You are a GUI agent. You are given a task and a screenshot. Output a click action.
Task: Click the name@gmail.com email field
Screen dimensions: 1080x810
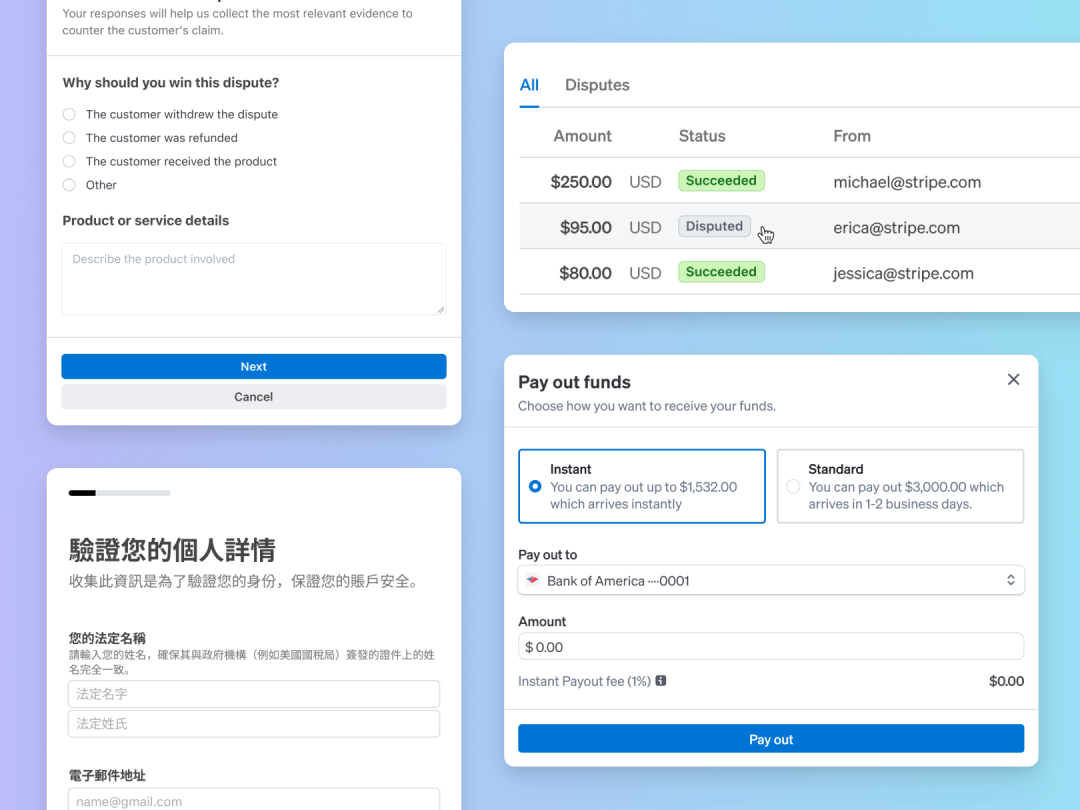(253, 800)
